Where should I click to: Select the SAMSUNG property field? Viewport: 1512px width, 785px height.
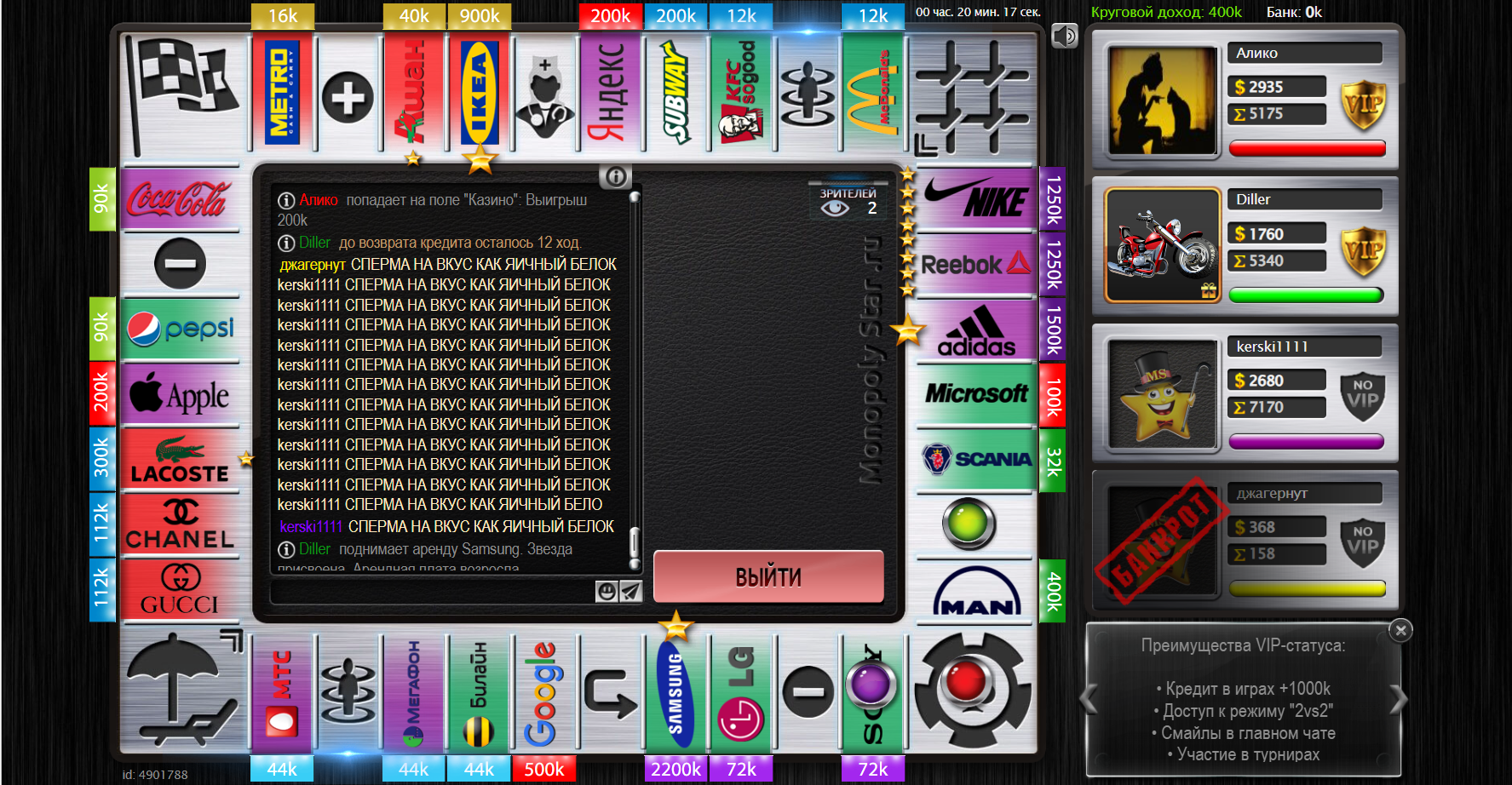click(676, 691)
